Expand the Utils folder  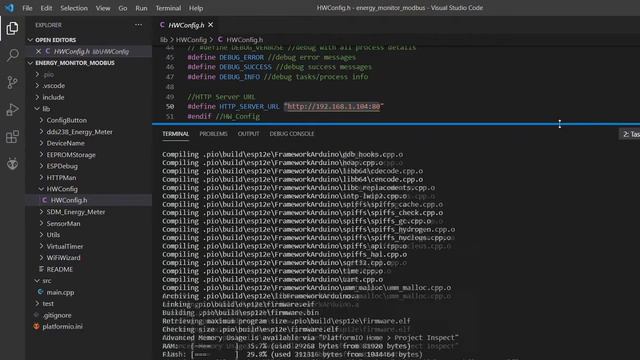pos(42,235)
